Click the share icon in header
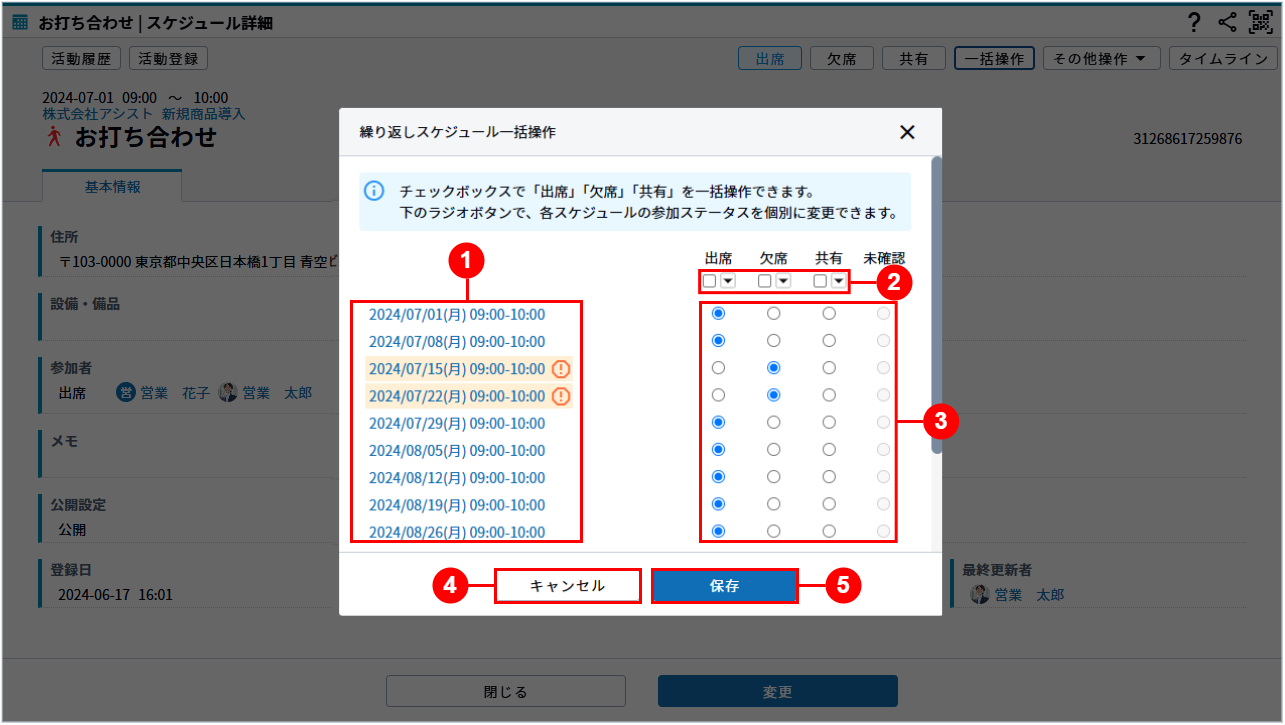This screenshot has height=725, width=1285. coord(1227,23)
